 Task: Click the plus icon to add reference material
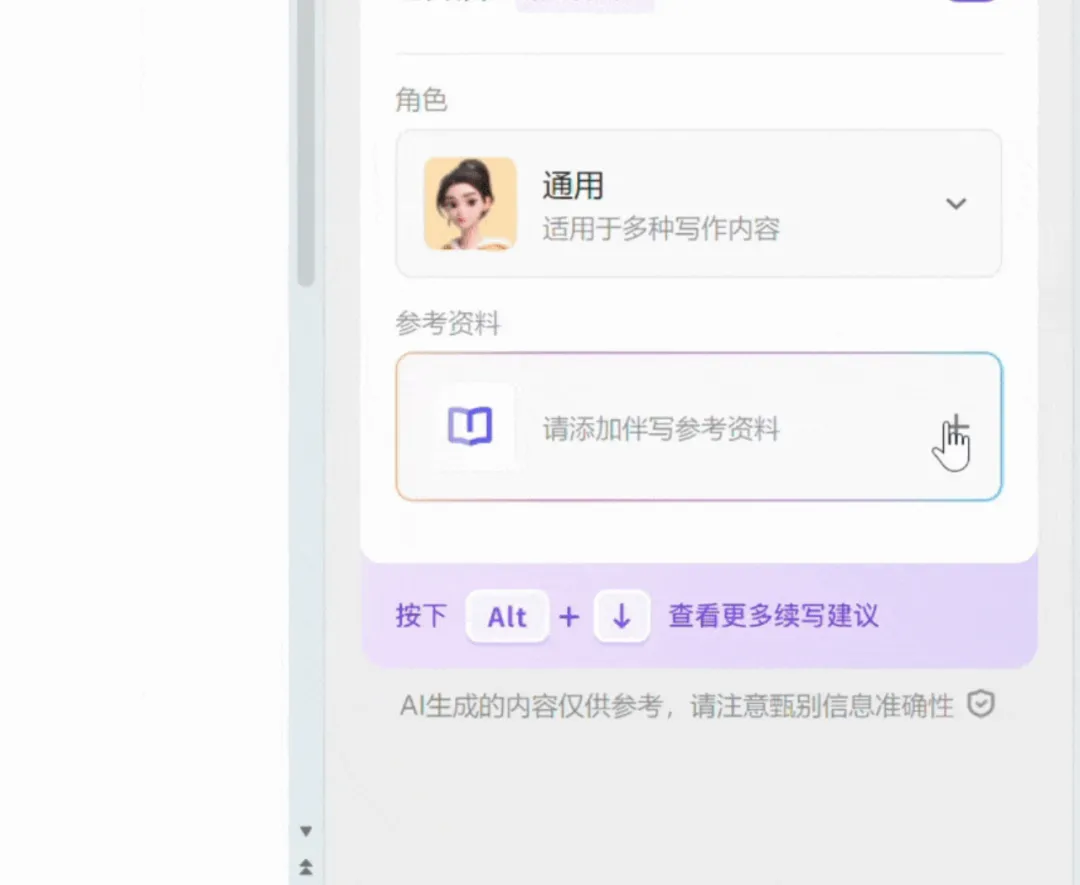point(956,429)
